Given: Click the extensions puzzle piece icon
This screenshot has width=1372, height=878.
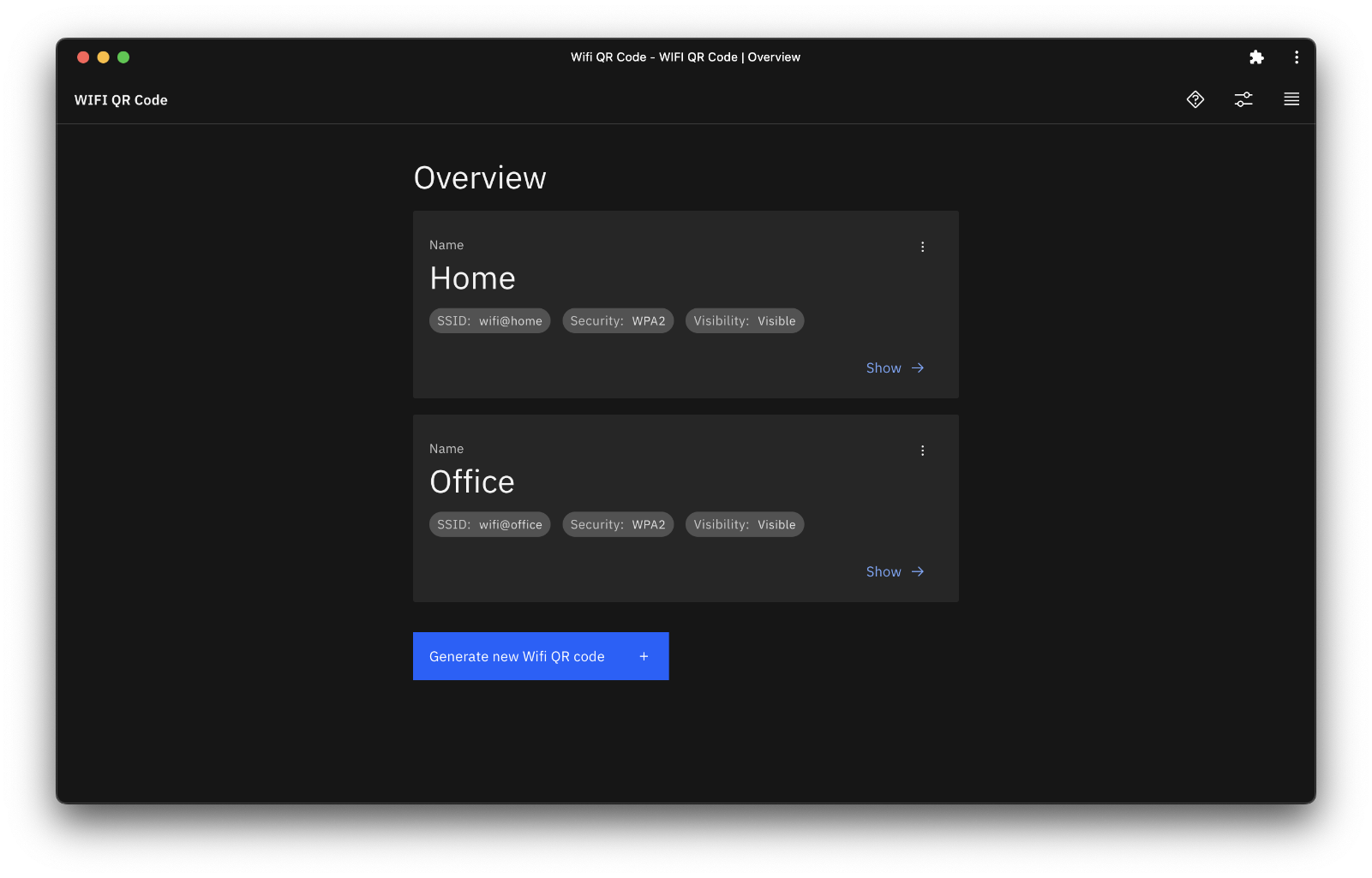Looking at the screenshot, I should 1256,57.
